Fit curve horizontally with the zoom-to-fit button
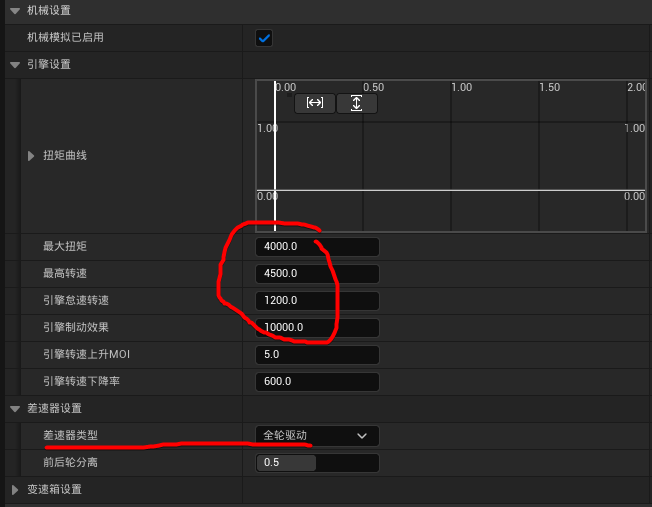Screen dimensions: 652x507 (x=315, y=103)
